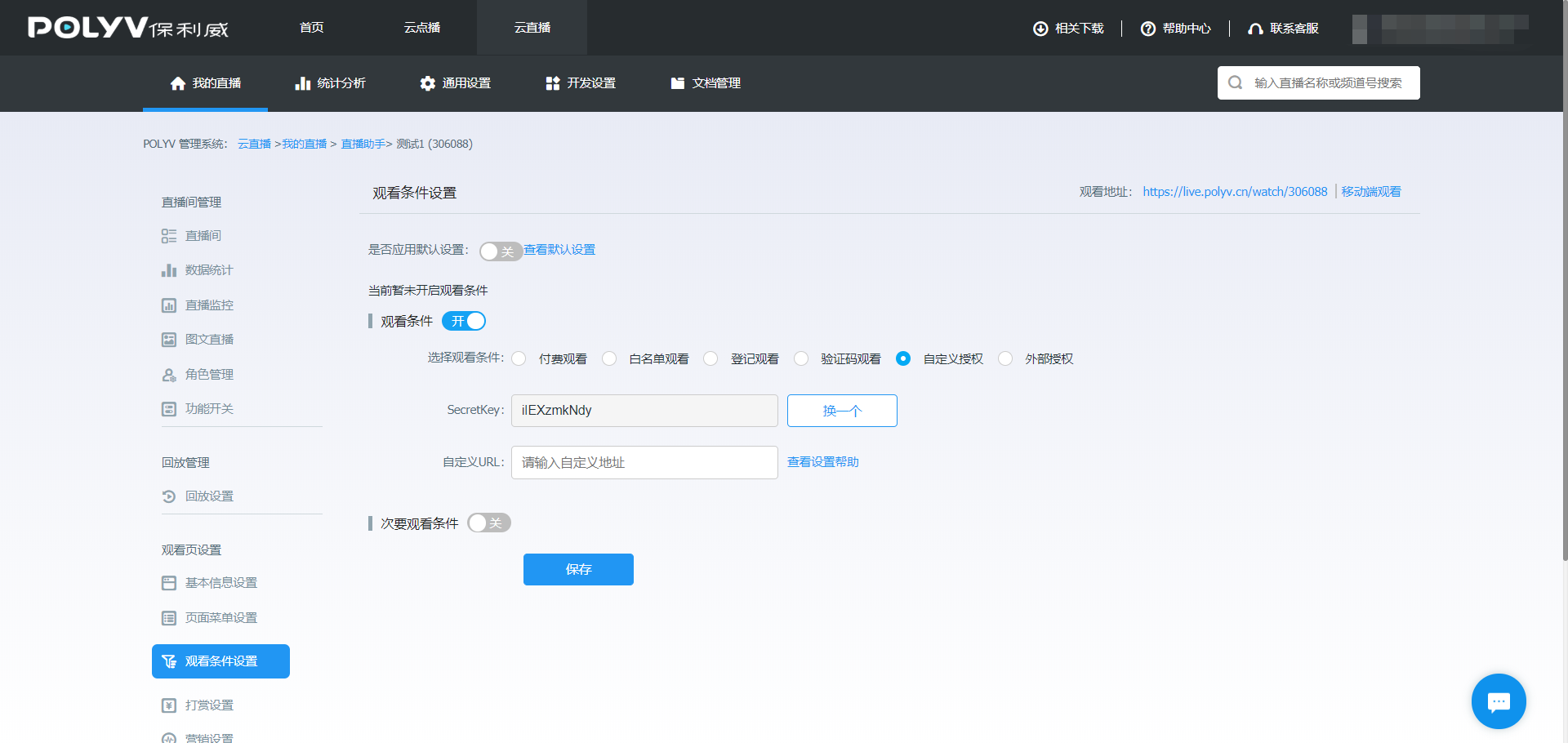The image size is (1568, 743).
Task: Click the POLYV logo
Action: [x=128, y=28]
